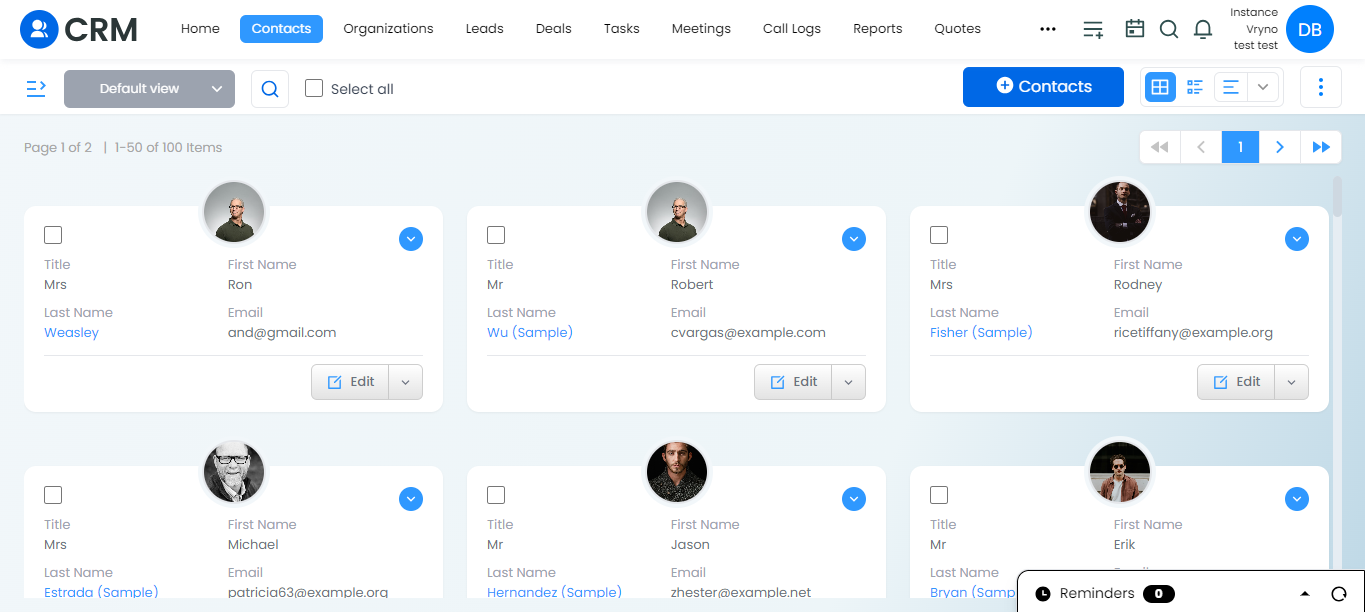Click the page scrollbar thumb
Viewport: 1365px width, 612px height.
pyautogui.click(x=1337, y=197)
